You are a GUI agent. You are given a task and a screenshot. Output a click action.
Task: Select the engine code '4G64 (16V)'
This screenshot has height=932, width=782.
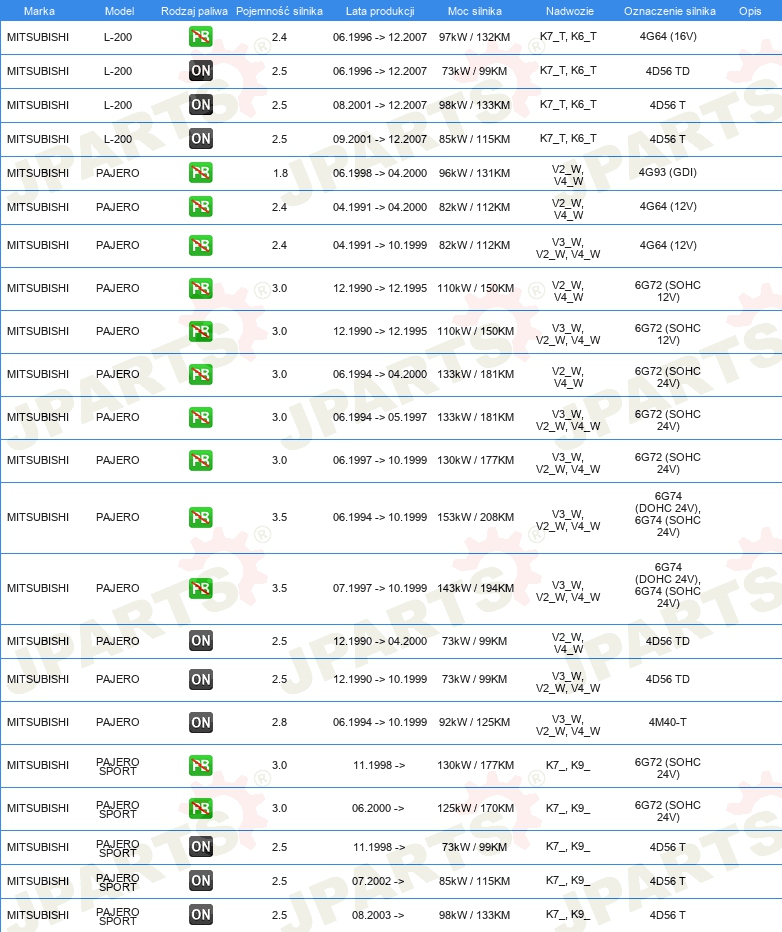tap(668, 36)
